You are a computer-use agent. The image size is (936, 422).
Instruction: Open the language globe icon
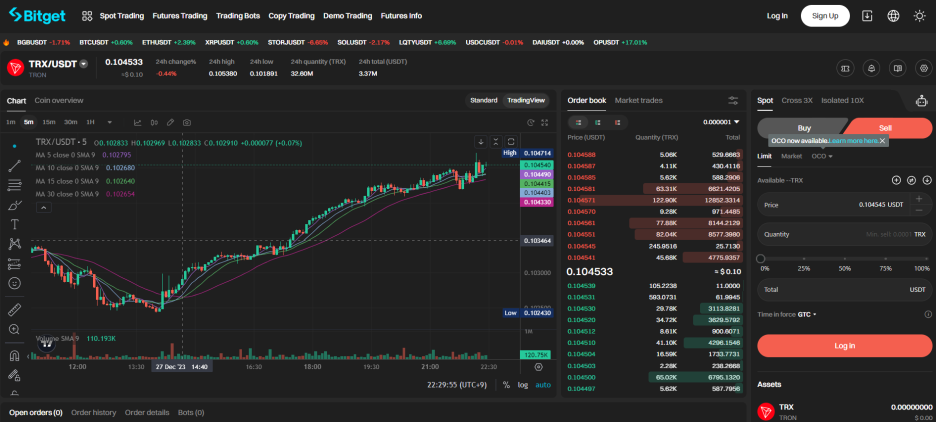pyautogui.click(x=893, y=16)
